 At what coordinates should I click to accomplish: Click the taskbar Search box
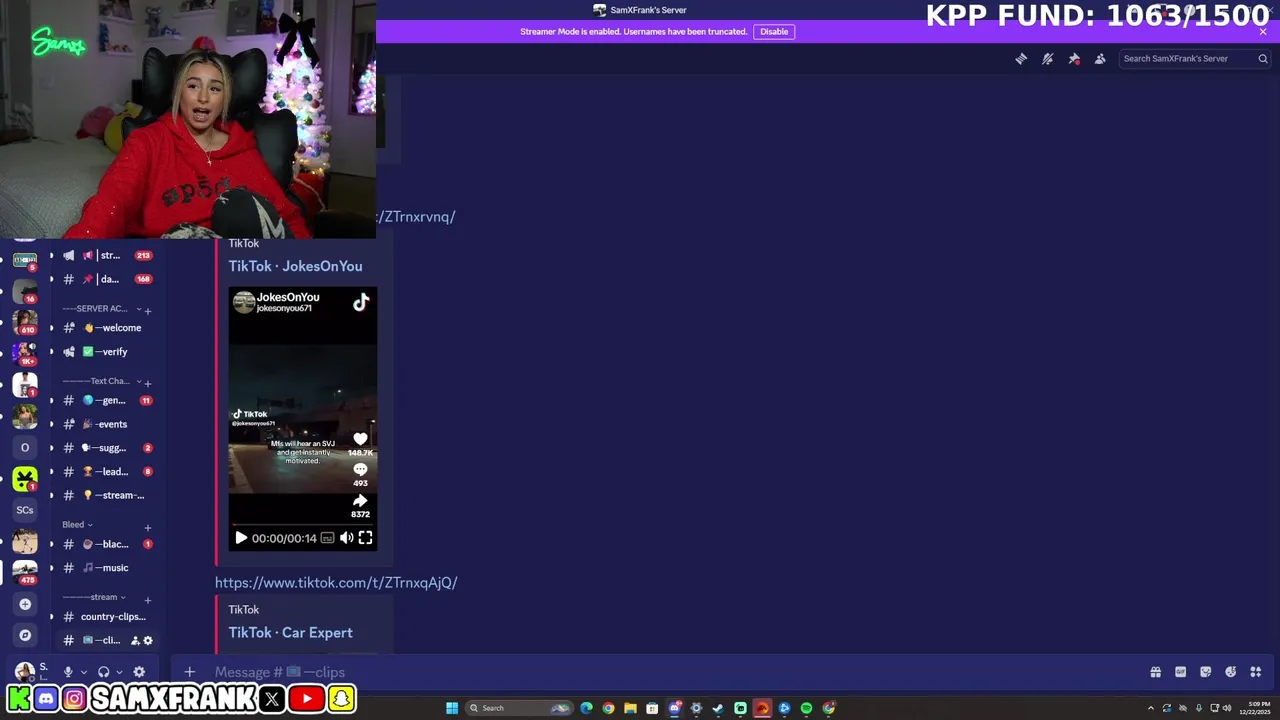pyautogui.click(x=520, y=708)
